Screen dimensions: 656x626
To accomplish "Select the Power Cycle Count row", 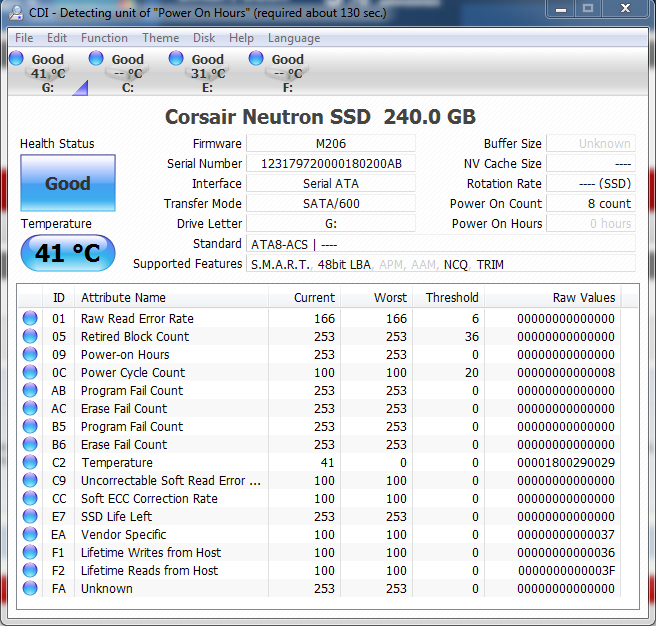I will 320,373.
